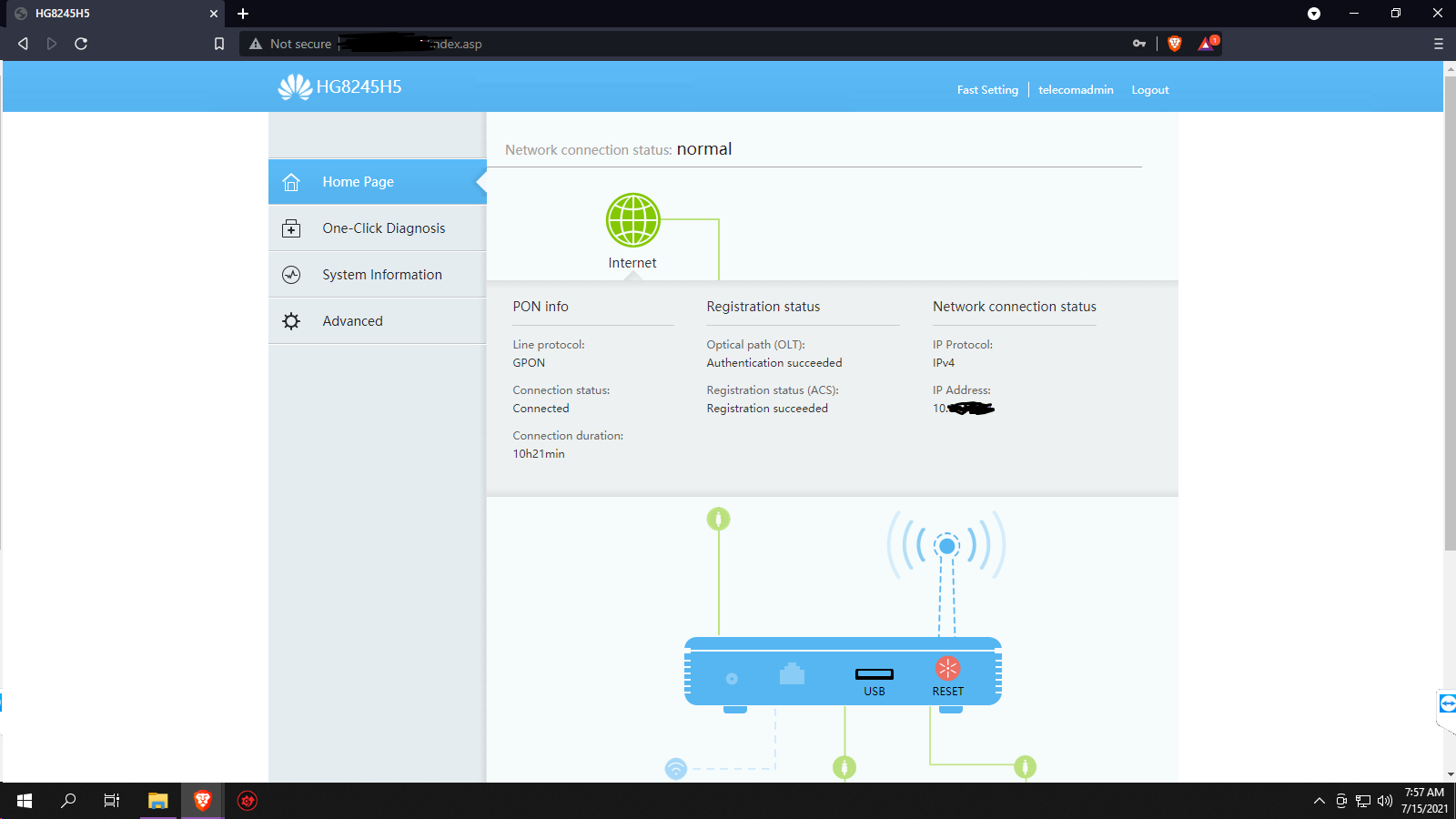Open Windows Start menu
This screenshot has height=819, width=1456.
click(x=25, y=801)
